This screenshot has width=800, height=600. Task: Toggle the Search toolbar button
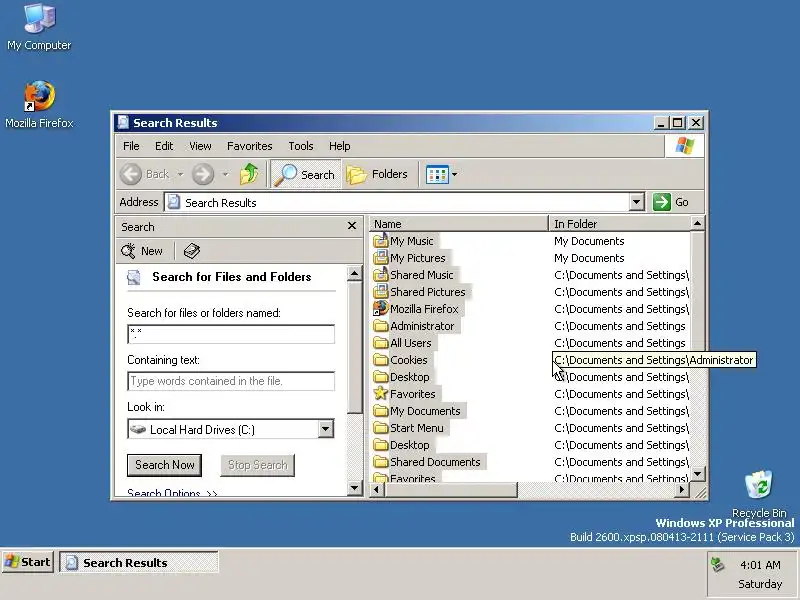305,174
